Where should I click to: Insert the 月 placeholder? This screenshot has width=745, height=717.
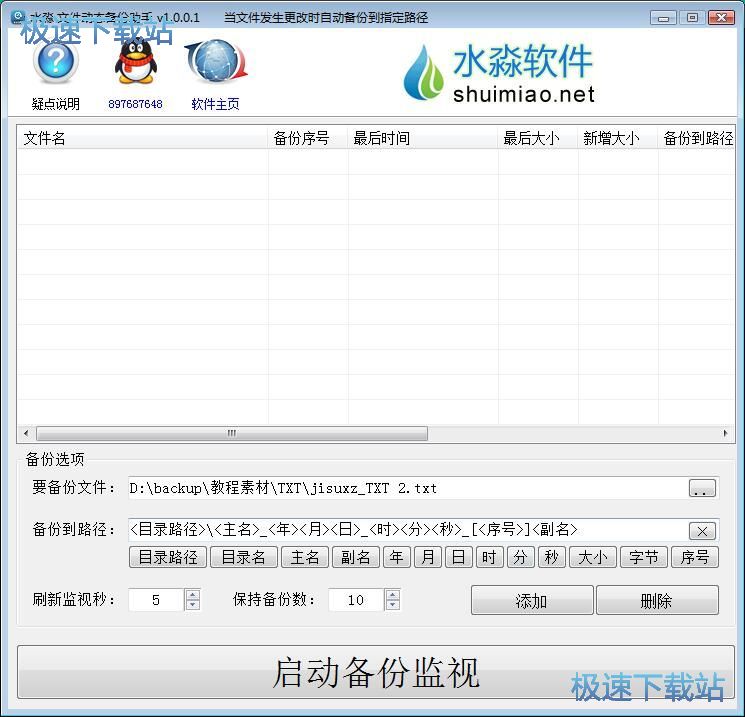pyautogui.click(x=428, y=557)
